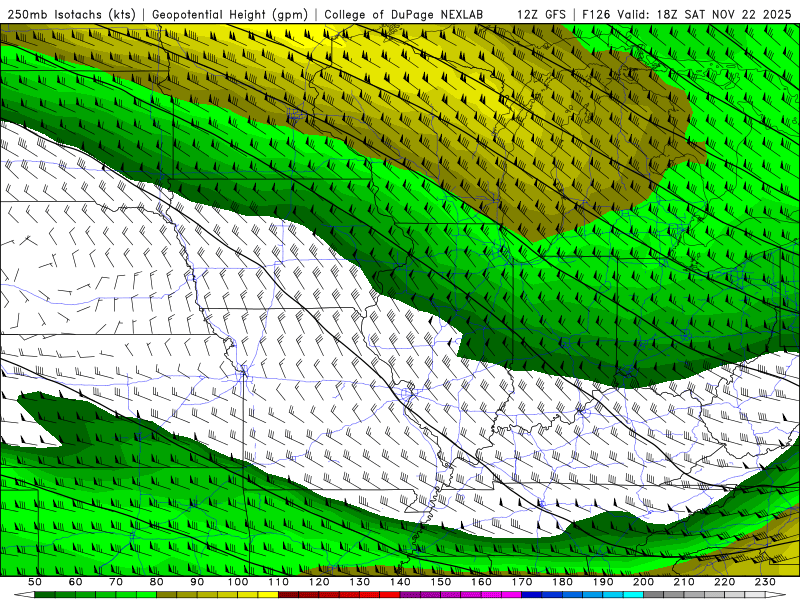Click the '50' colorbar scale label

point(35,582)
